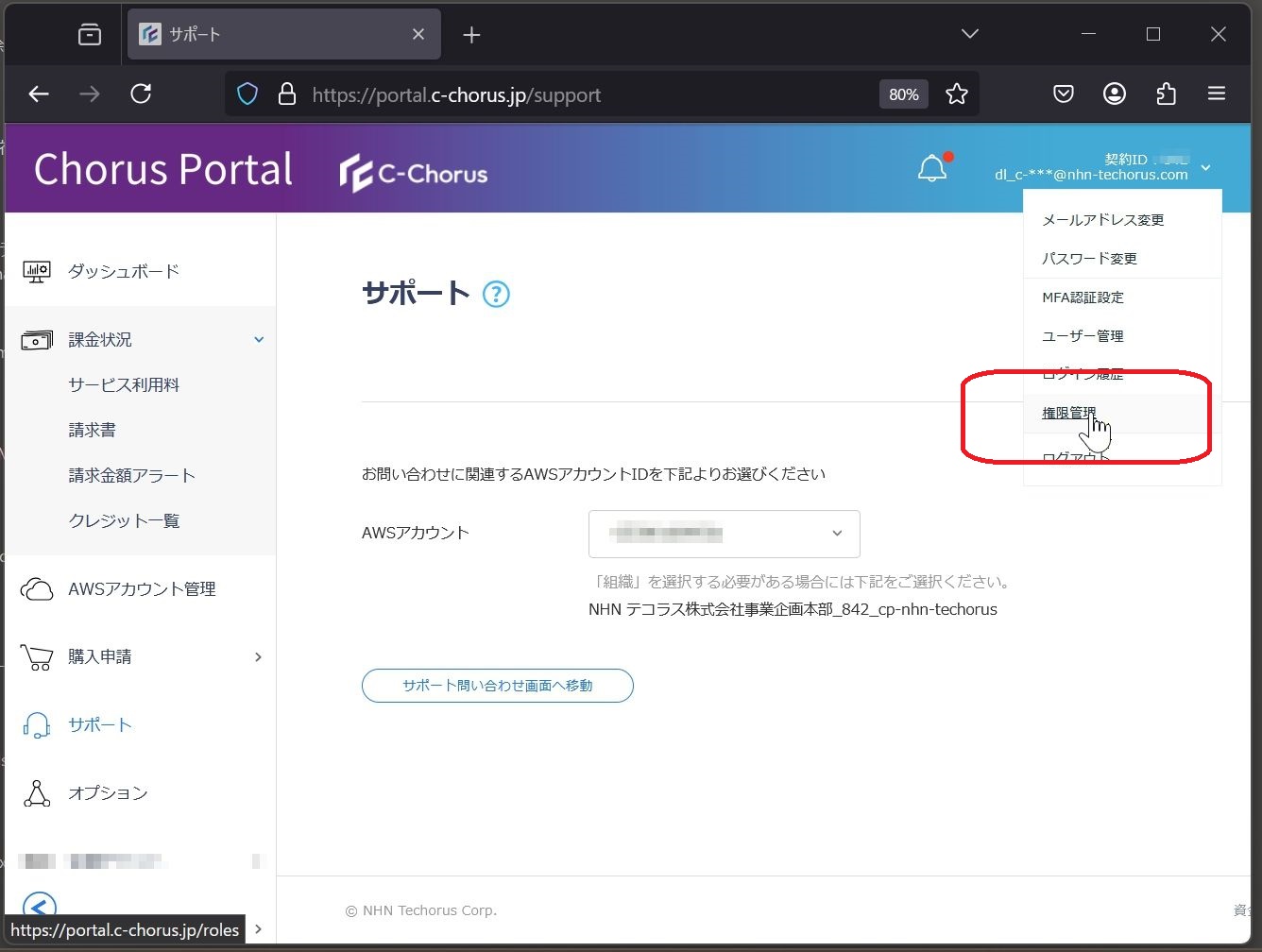Click the browser back arrow
This screenshot has width=1262, height=952.
pyautogui.click(x=39, y=93)
